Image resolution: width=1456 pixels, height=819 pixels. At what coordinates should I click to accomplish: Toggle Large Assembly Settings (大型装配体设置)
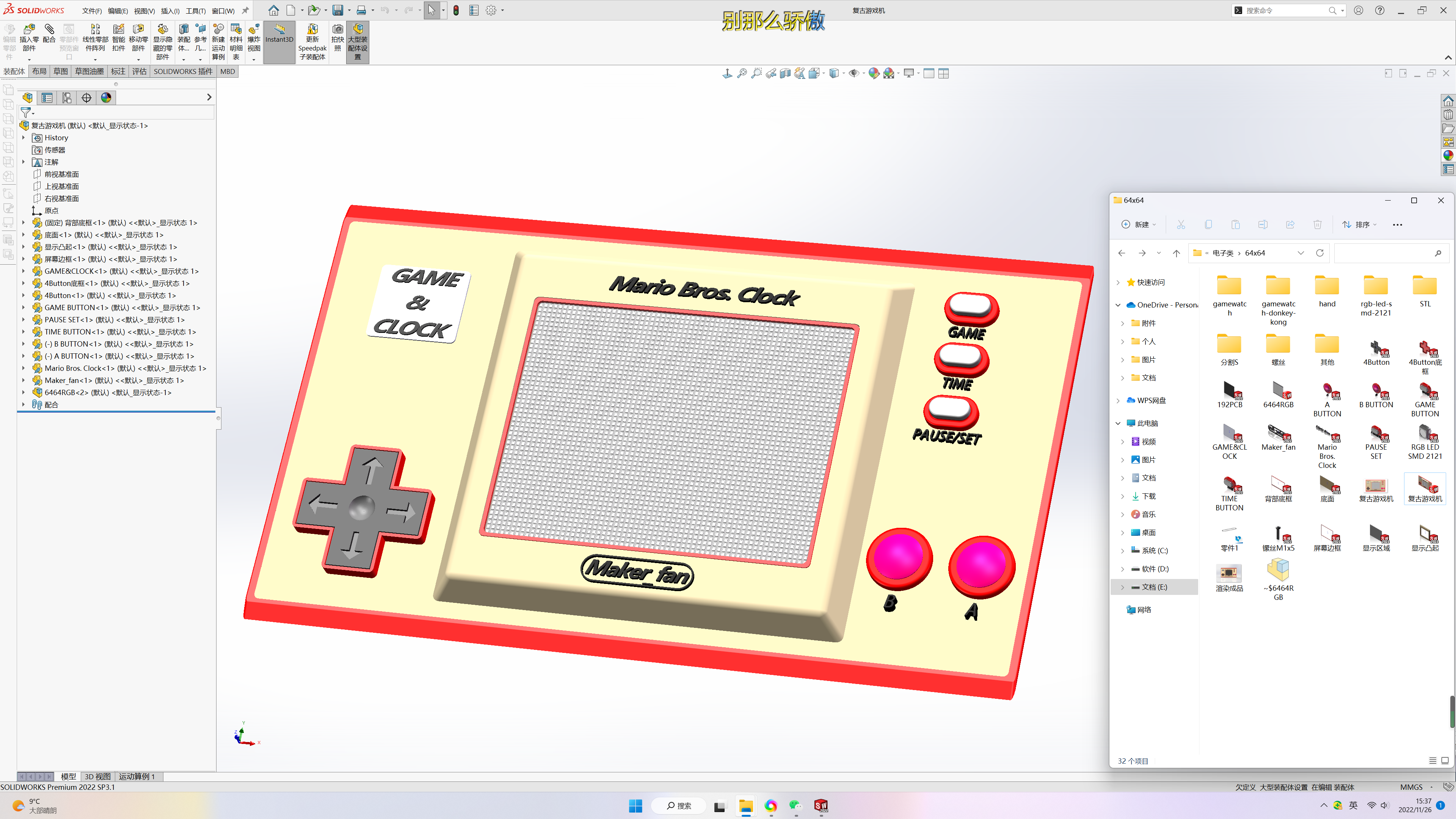tap(358, 42)
